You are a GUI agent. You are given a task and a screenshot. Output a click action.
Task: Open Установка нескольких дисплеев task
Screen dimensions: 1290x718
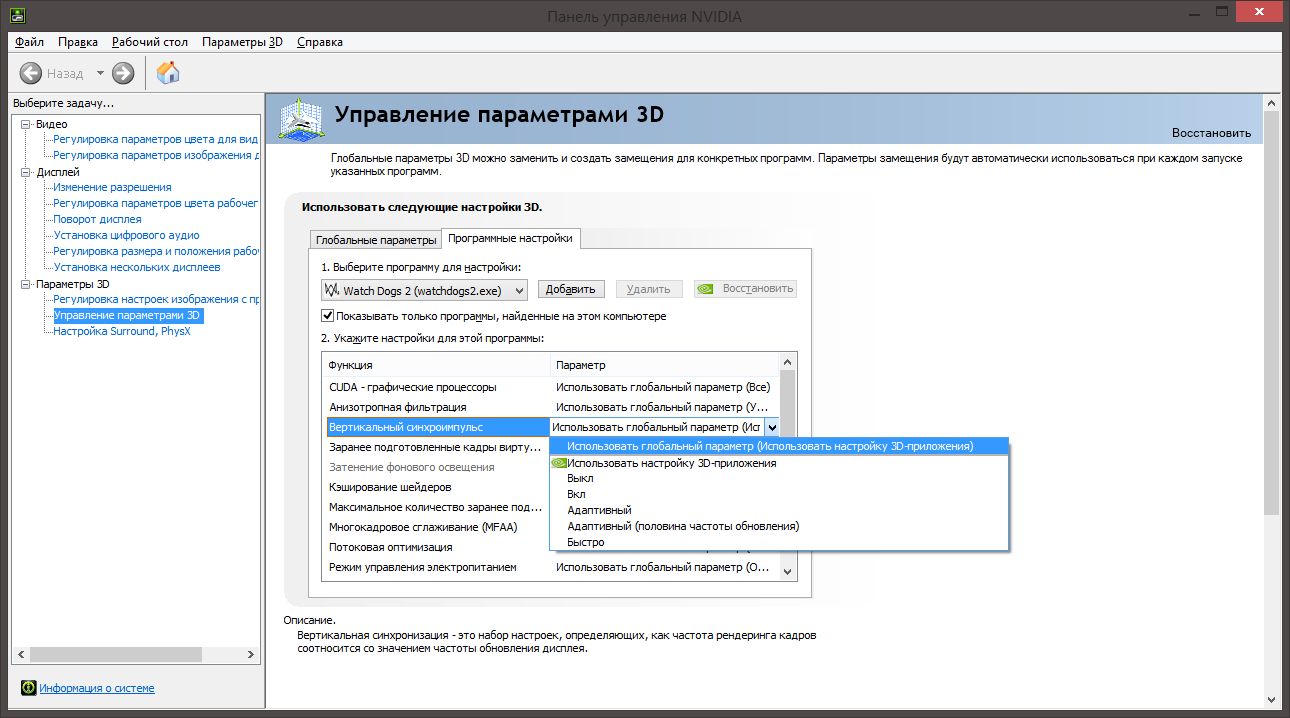pyautogui.click(x=137, y=267)
